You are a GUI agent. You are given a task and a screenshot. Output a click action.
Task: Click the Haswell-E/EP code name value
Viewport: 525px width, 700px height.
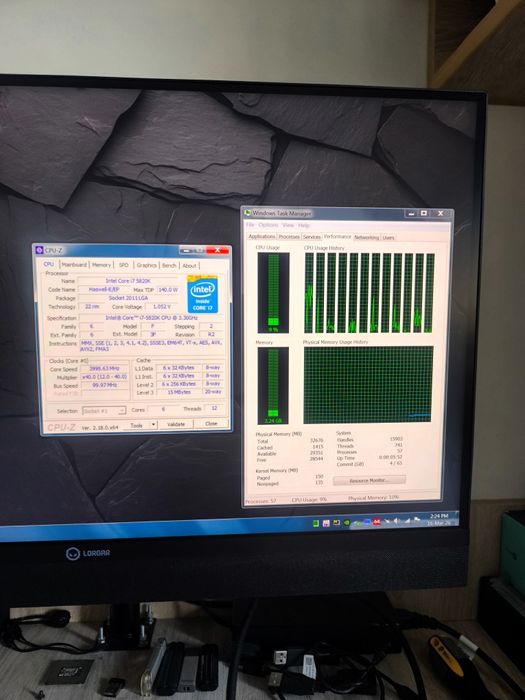point(104,290)
